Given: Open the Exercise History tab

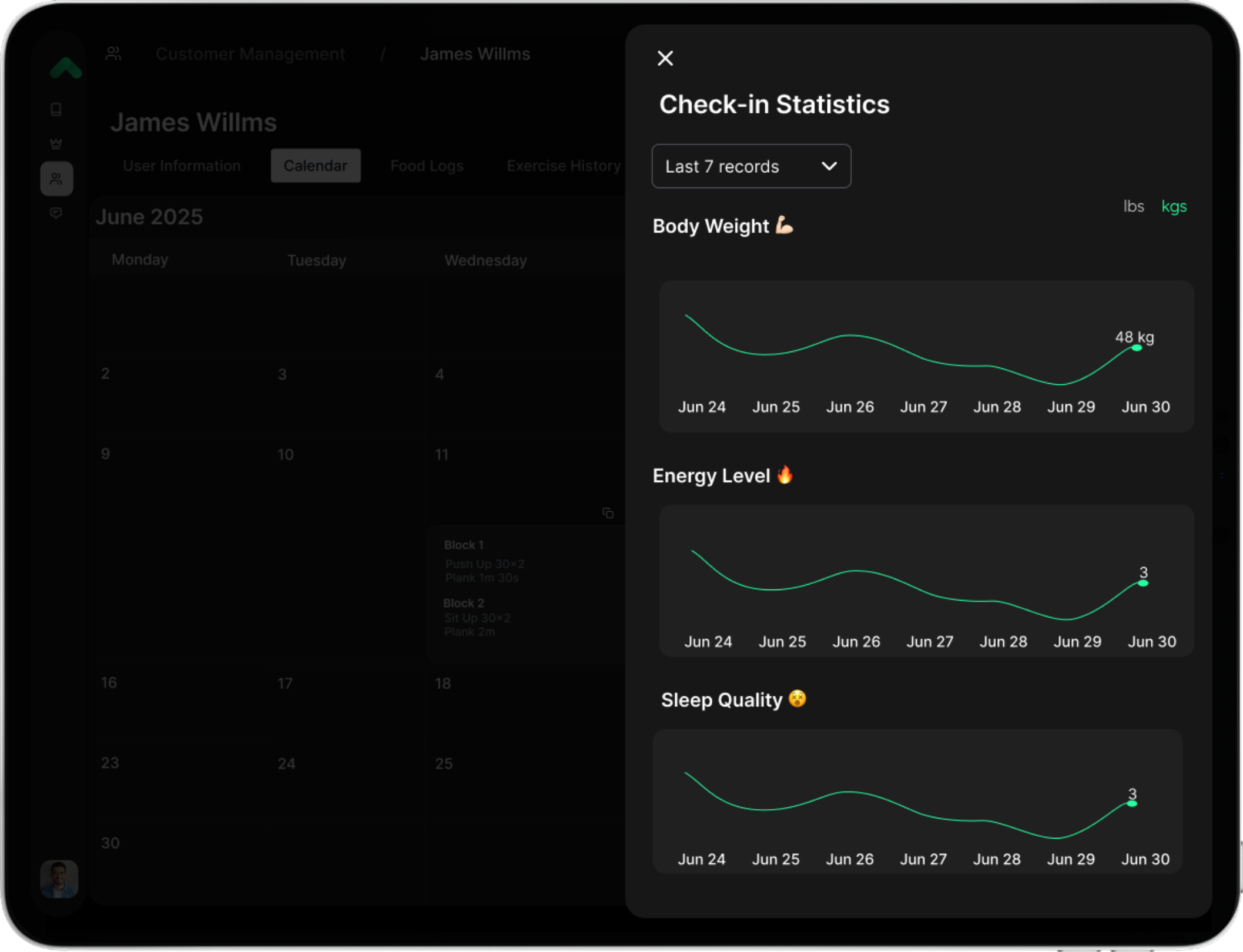Looking at the screenshot, I should pos(563,166).
